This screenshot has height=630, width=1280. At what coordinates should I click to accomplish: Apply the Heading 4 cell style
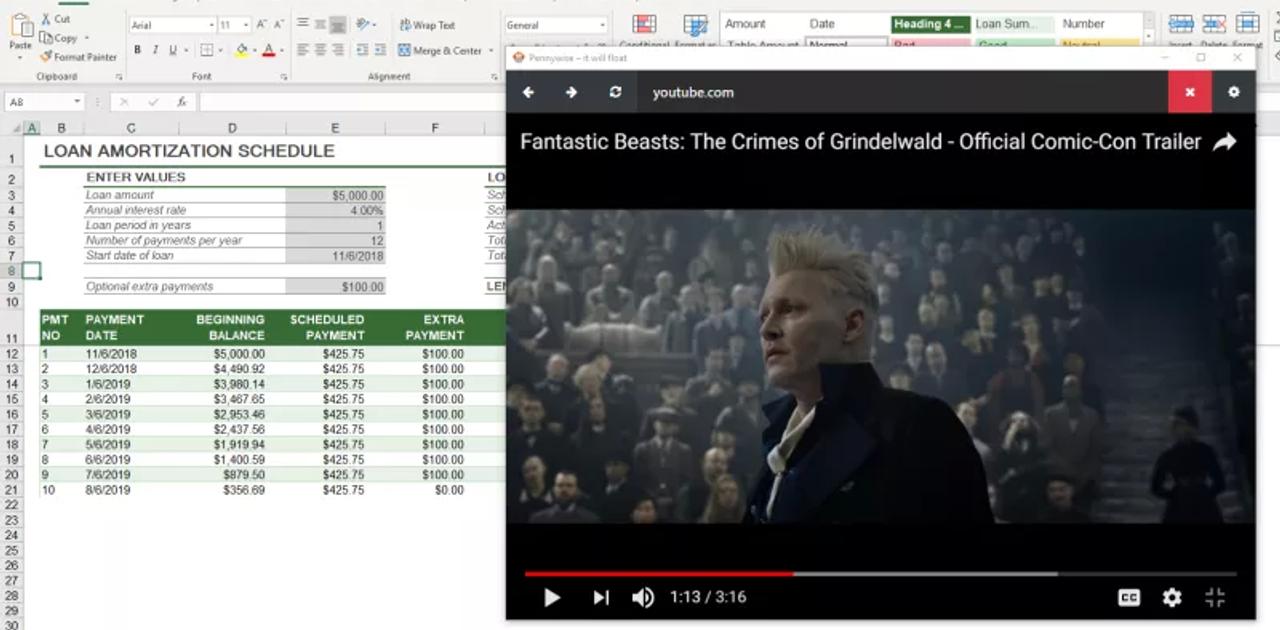pos(929,22)
